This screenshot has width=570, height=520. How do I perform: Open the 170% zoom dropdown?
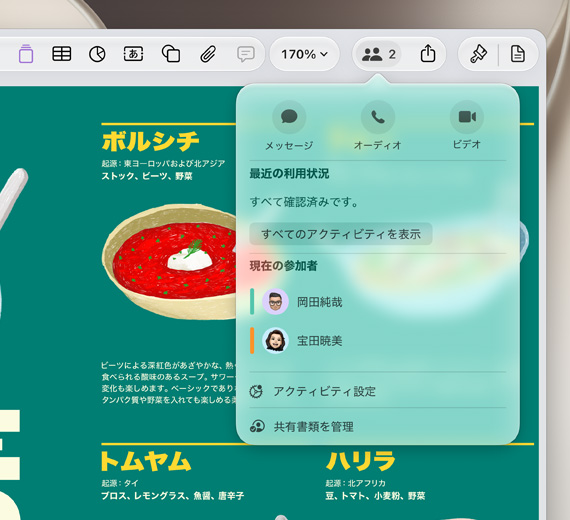[x=304, y=54]
